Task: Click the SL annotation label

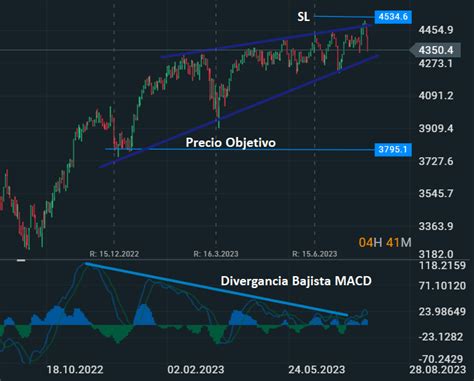Action: tap(303, 17)
